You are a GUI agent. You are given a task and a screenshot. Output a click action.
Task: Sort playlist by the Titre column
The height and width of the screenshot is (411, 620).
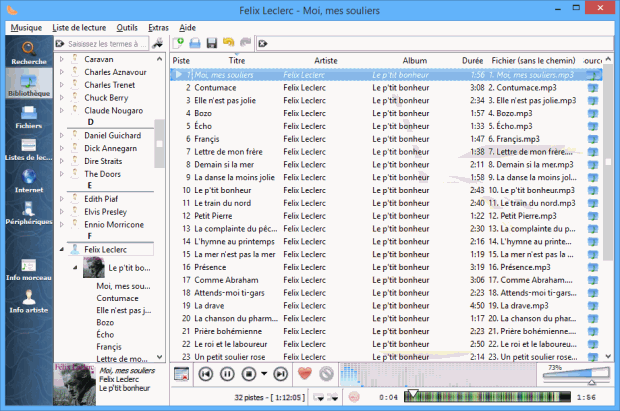(x=237, y=61)
